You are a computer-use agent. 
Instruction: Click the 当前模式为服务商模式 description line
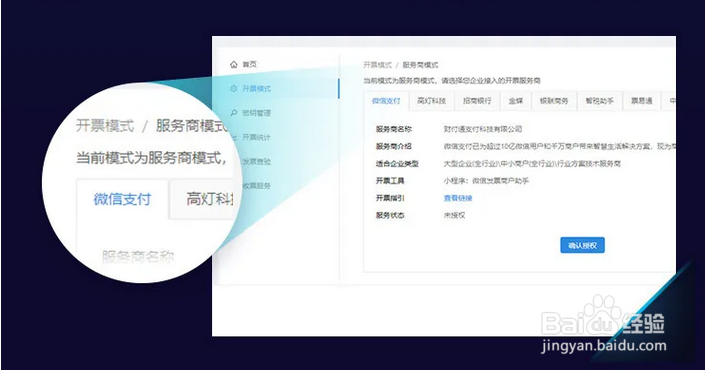452,81
